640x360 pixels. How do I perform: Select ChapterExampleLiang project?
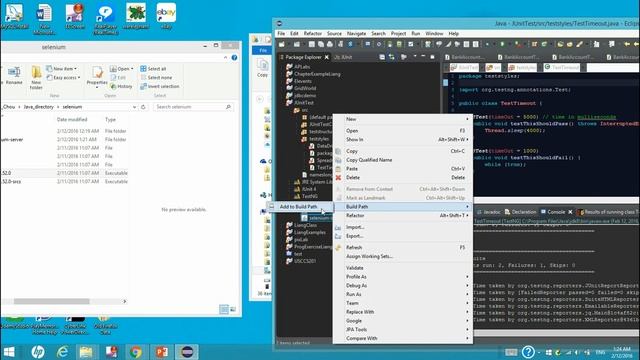pos(313,74)
